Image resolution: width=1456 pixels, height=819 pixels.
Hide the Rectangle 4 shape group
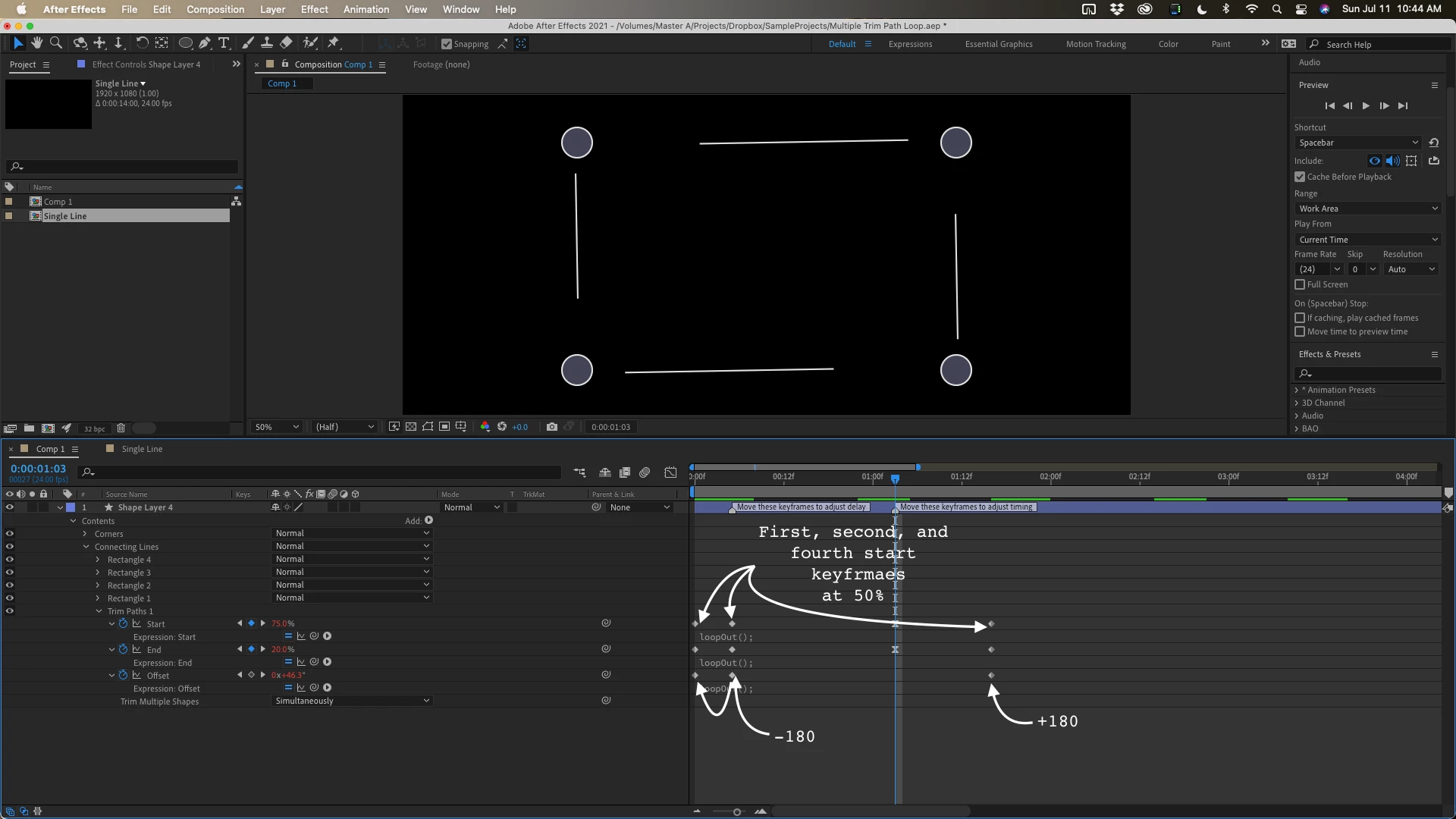(x=10, y=560)
